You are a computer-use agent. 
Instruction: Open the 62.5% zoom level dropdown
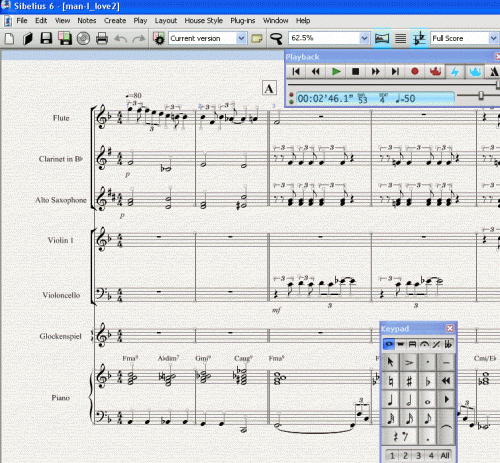tap(364, 38)
